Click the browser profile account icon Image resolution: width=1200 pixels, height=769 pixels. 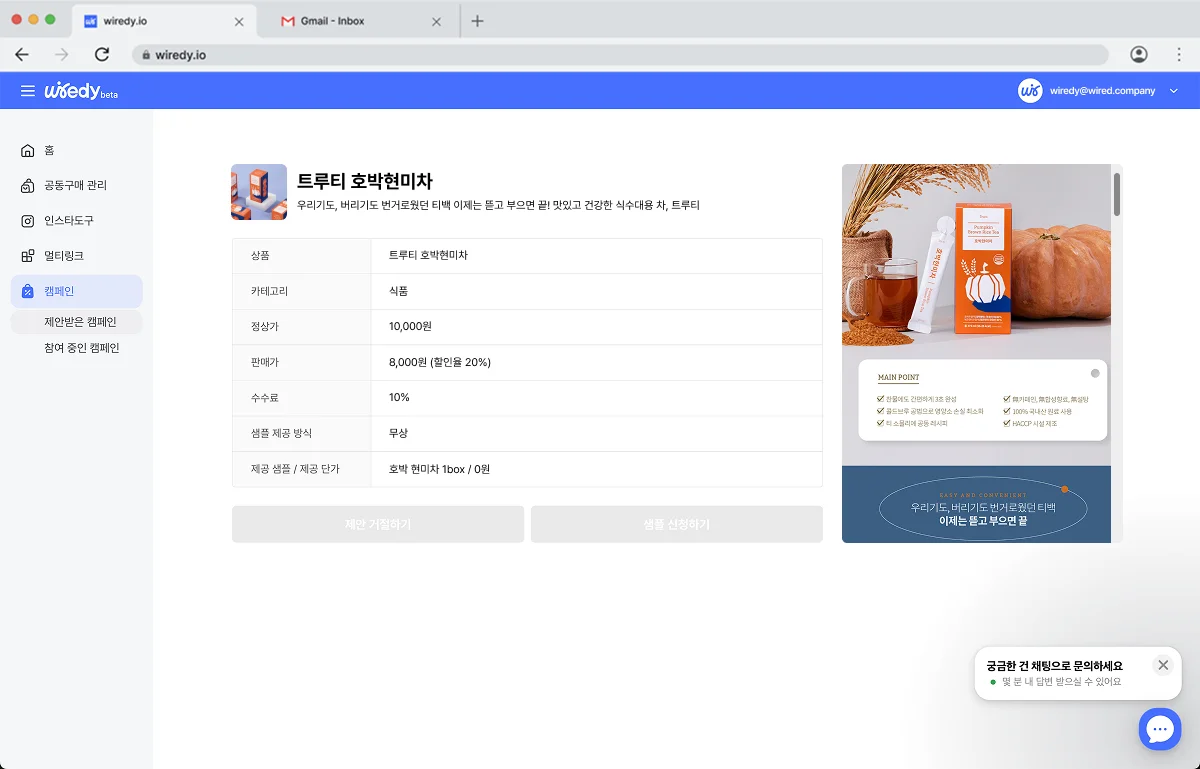click(1141, 54)
